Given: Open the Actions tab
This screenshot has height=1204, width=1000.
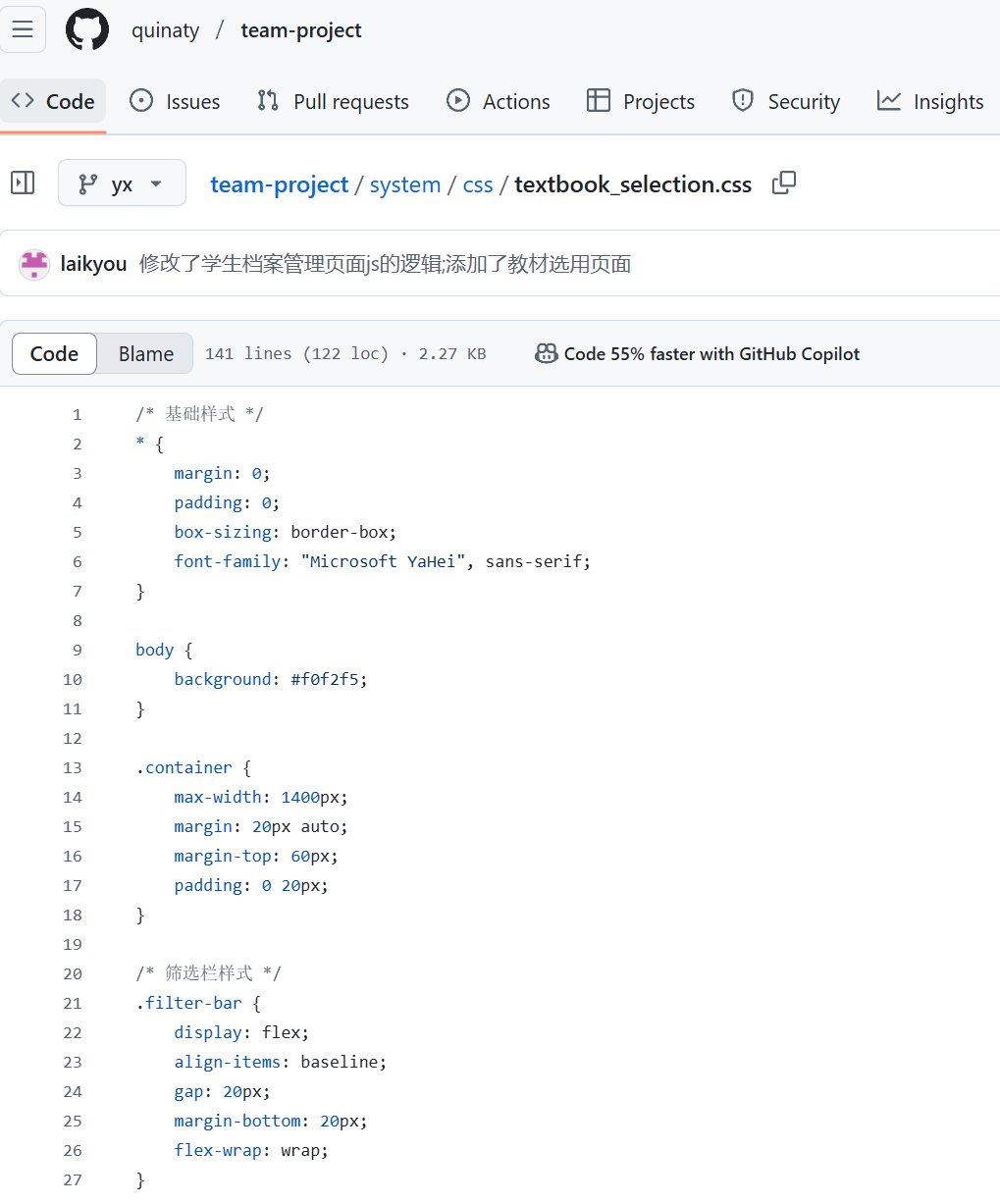Looking at the screenshot, I should 498,101.
